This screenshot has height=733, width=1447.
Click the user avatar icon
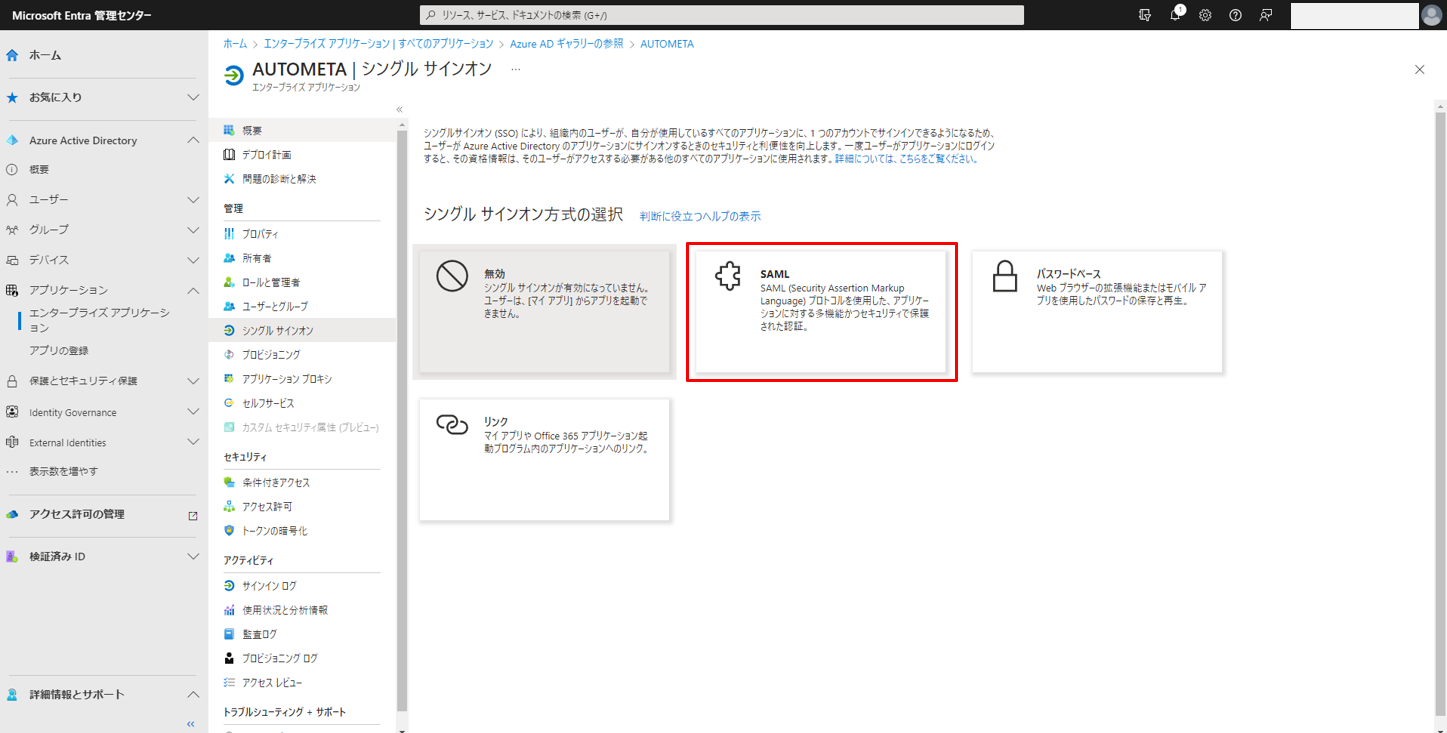[1432, 15]
